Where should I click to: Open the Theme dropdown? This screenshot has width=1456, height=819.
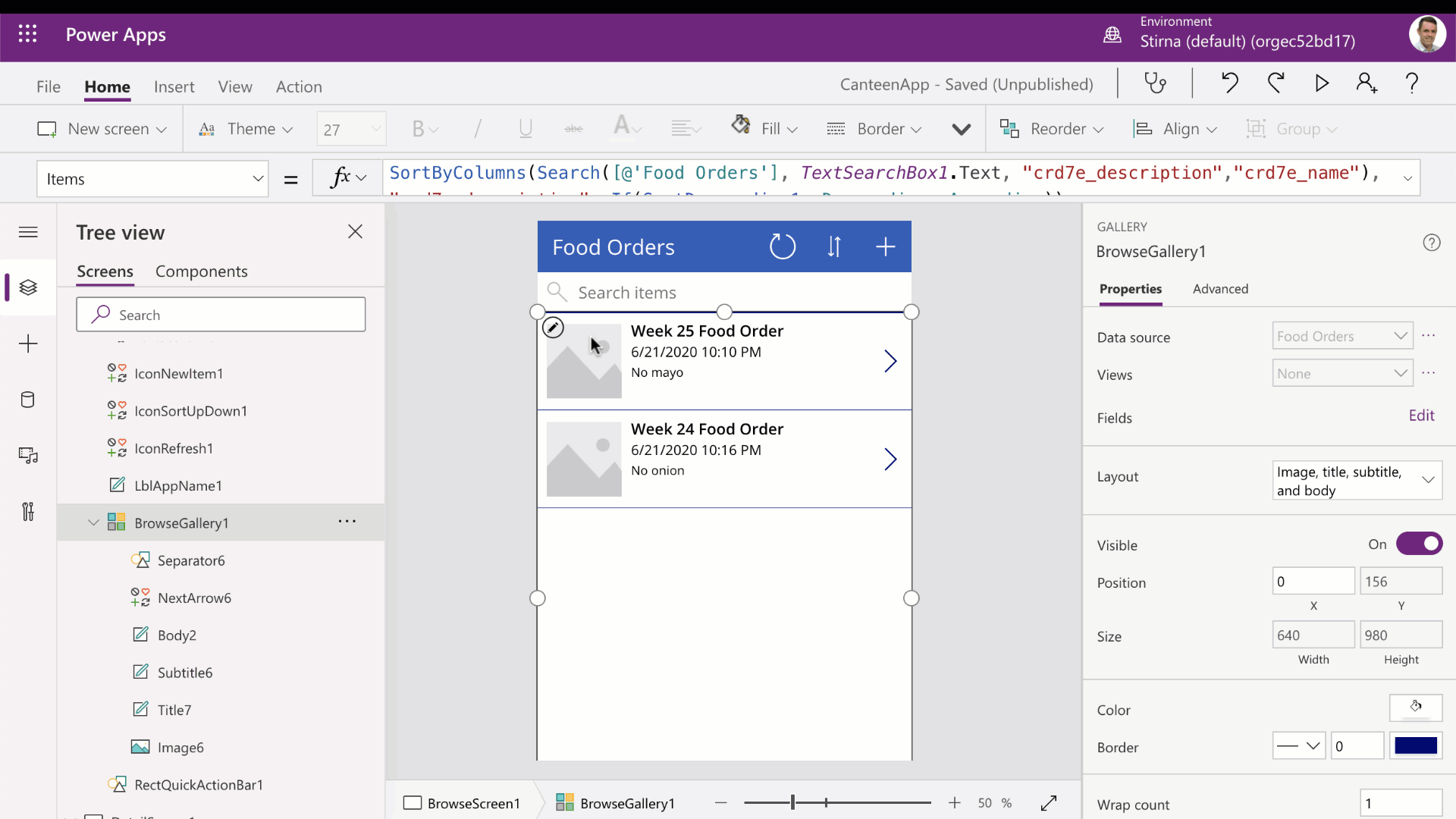coord(246,129)
